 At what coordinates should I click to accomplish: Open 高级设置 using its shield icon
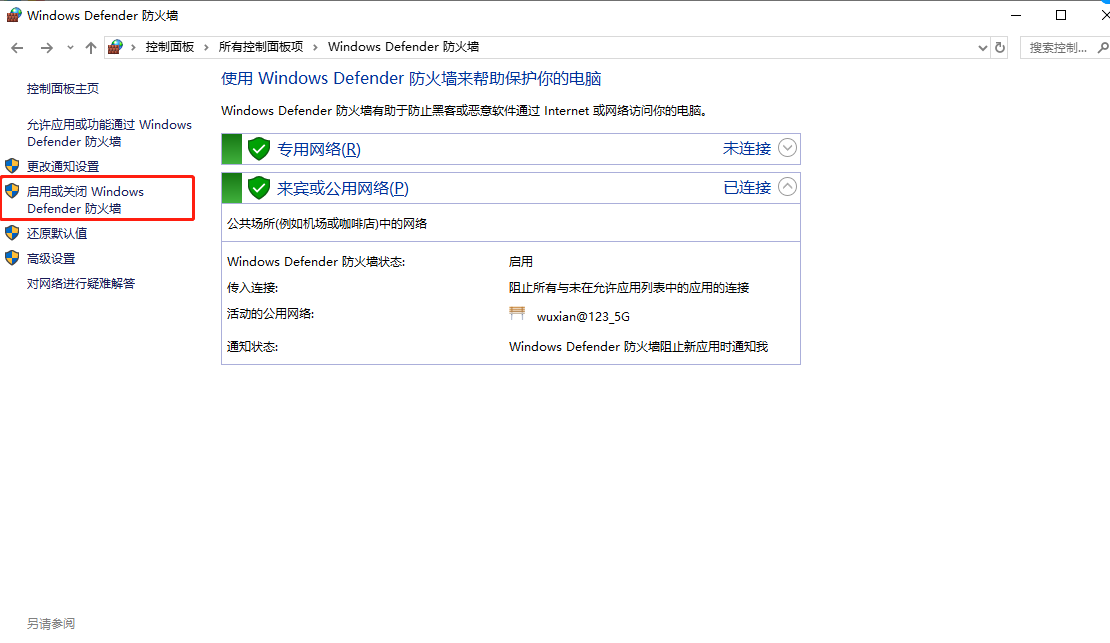(11, 257)
